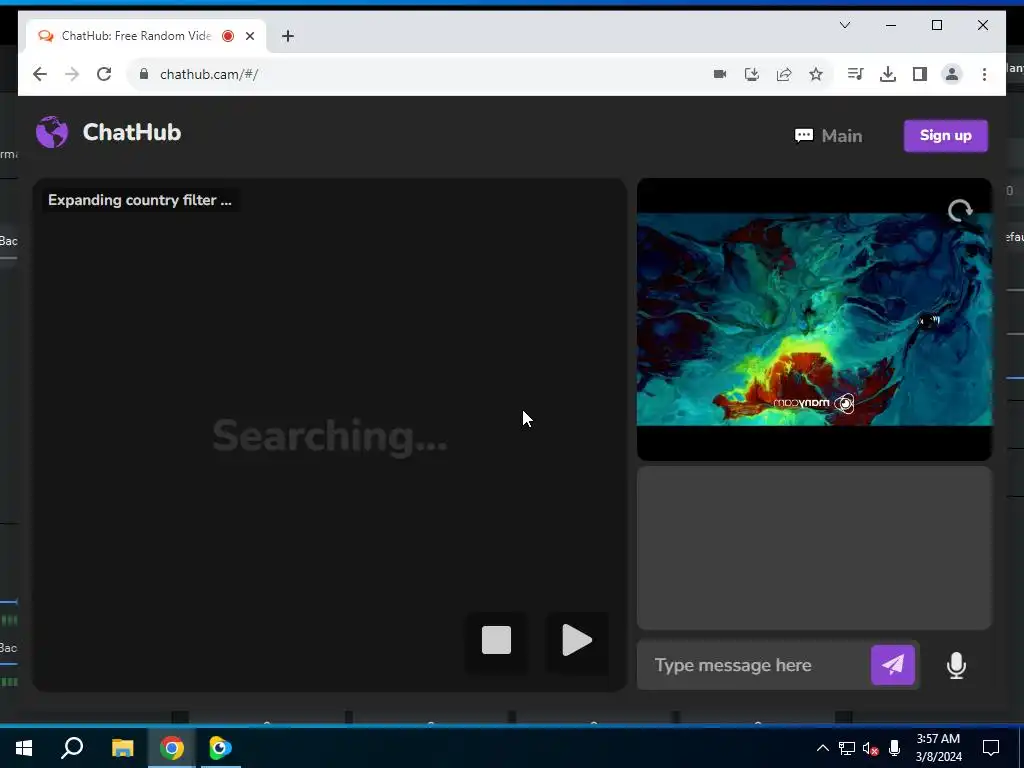Open Chrome profile avatar menu
The height and width of the screenshot is (768, 1024).
[952, 74]
